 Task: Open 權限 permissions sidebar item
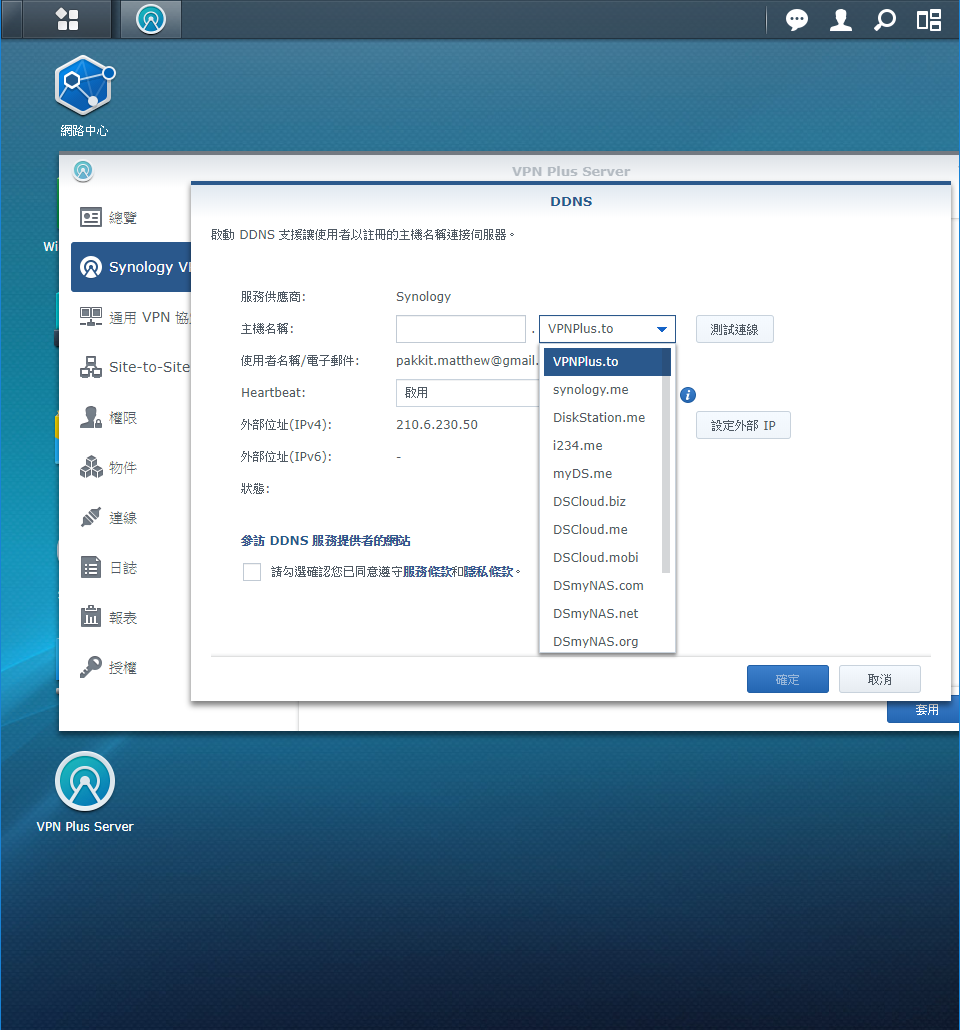coord(131,417)
